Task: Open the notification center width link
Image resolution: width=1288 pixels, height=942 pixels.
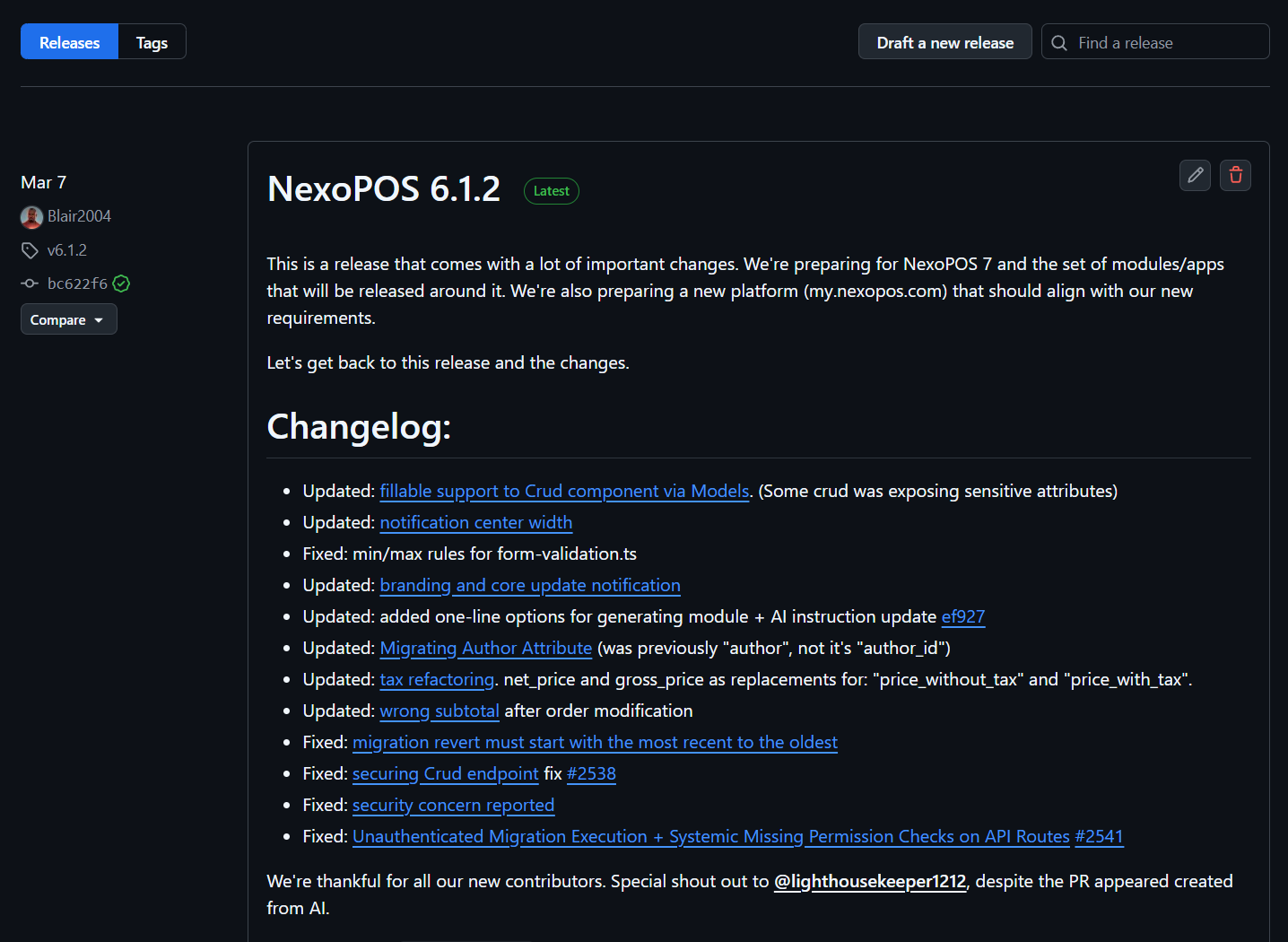Action: click(x=476, y=523)
